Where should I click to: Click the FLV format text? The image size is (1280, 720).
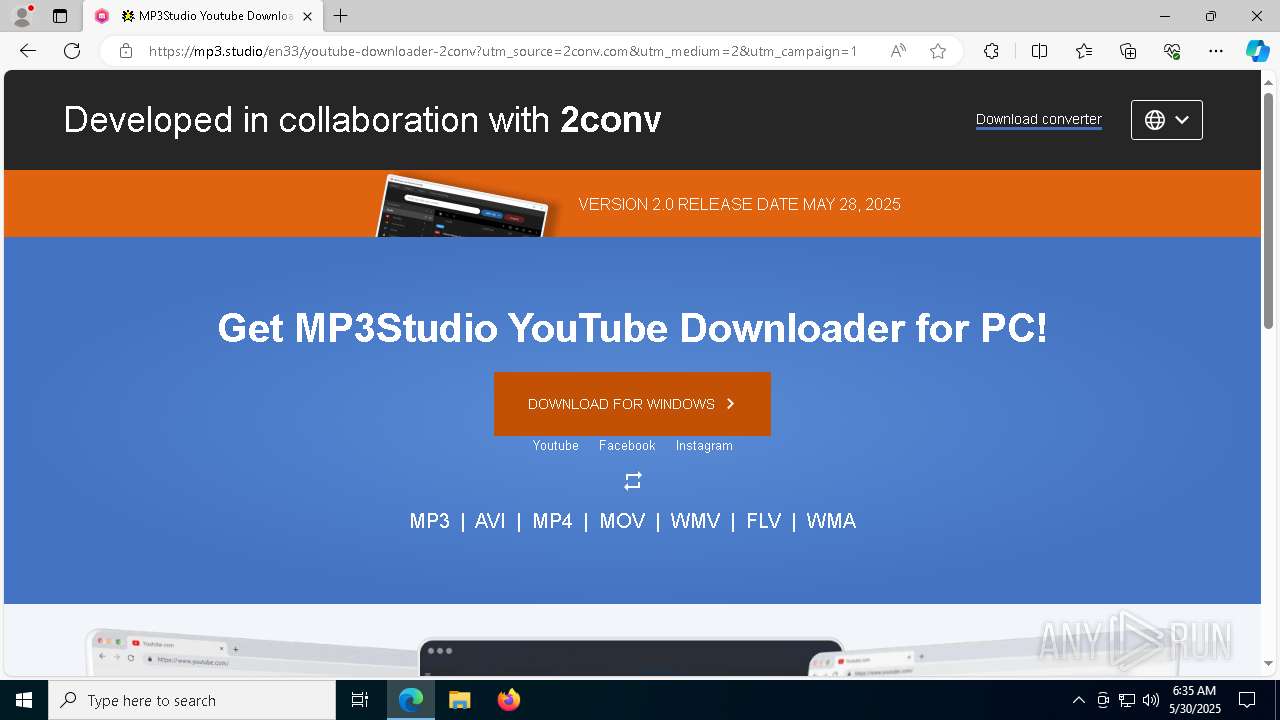(763, 521)
